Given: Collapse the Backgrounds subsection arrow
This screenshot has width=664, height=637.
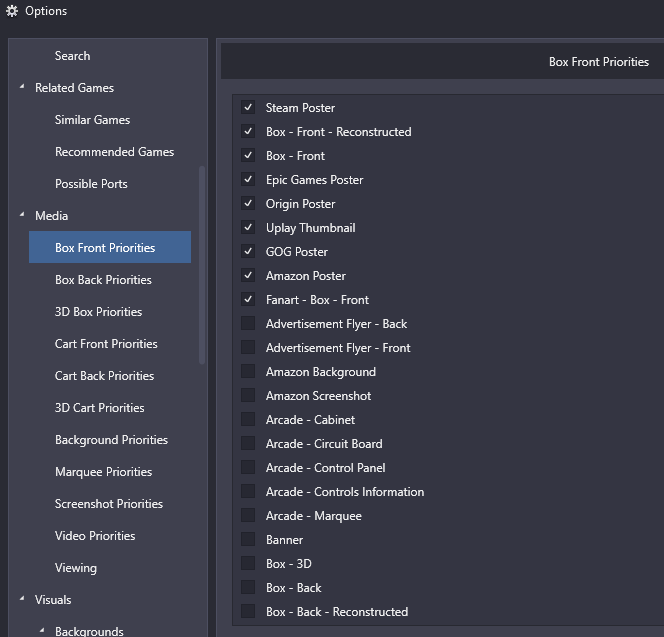Looking at the screenshot, I should [42, 630].
